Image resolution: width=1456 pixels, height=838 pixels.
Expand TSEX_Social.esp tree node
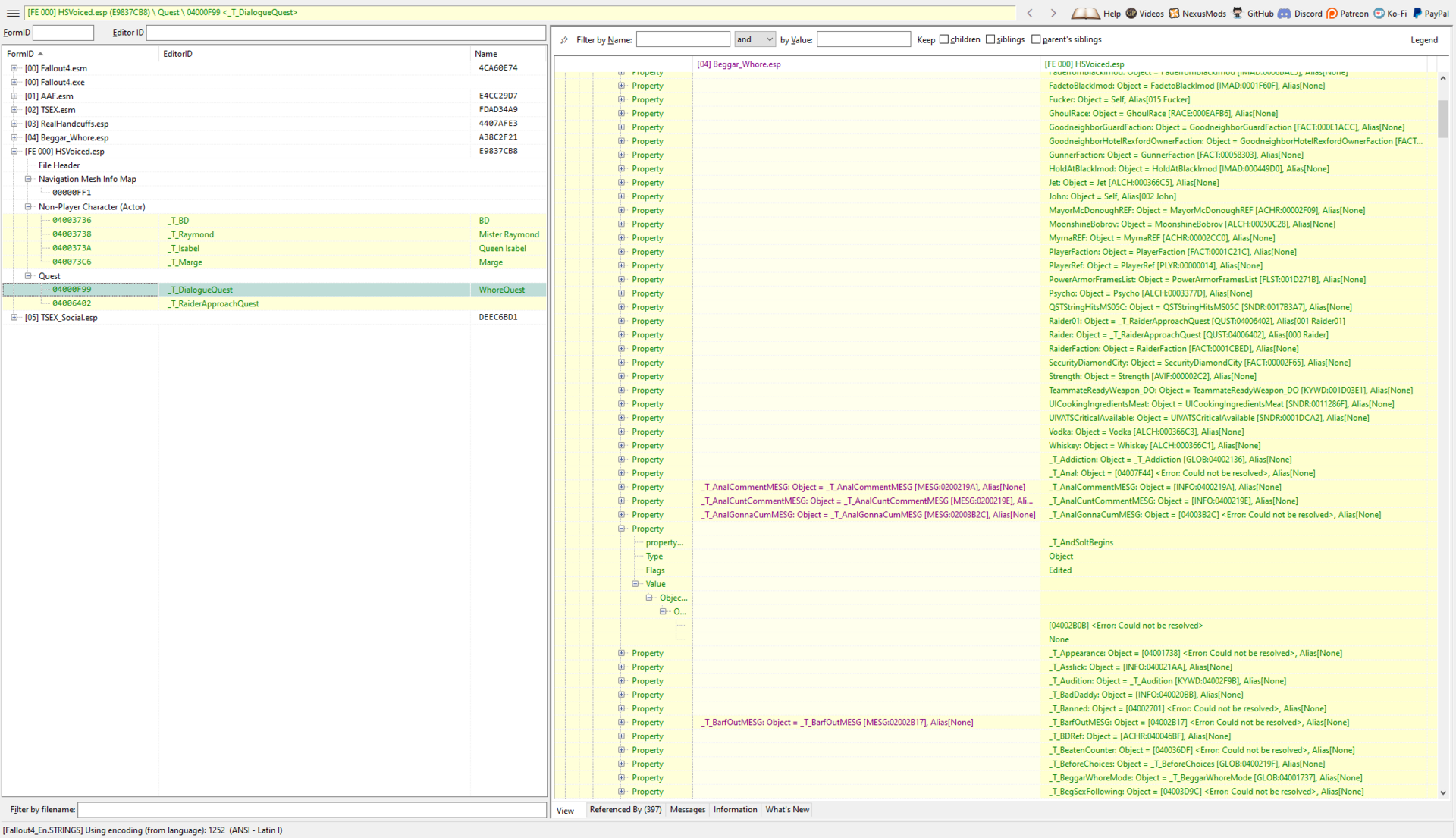coord(14,318)
